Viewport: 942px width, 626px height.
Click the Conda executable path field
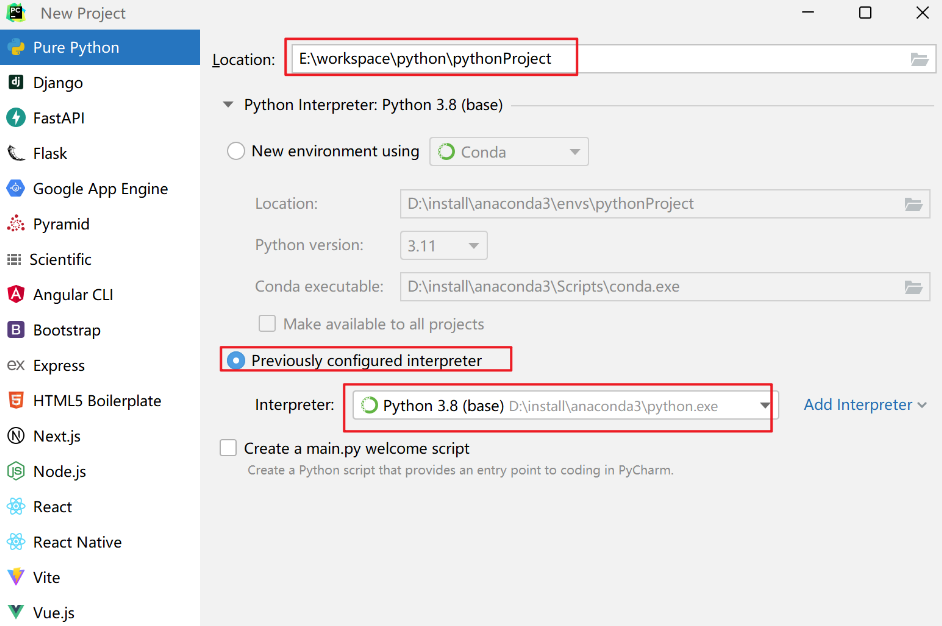pos(665,287)
